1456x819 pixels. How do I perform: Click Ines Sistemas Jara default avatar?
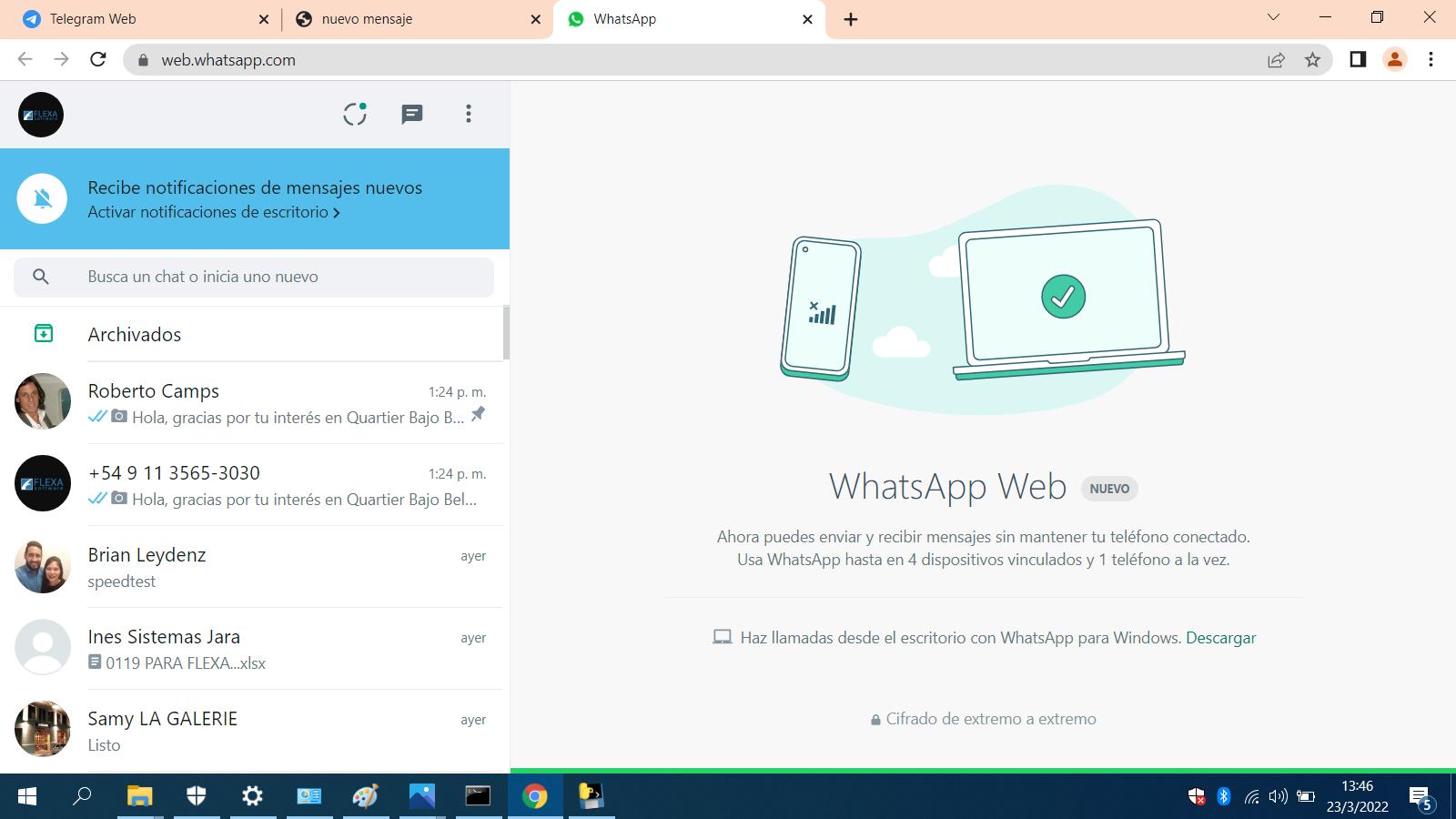coord(43,647)
